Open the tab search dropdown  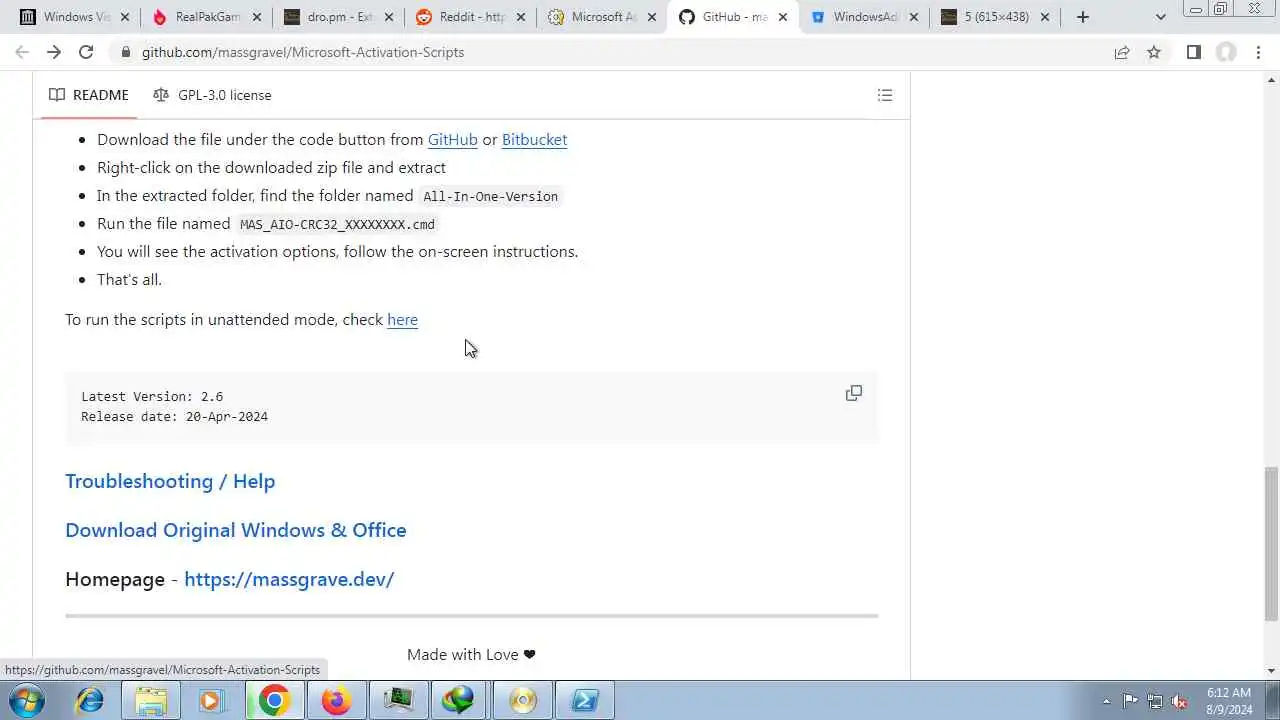(x=1160, y=17)
